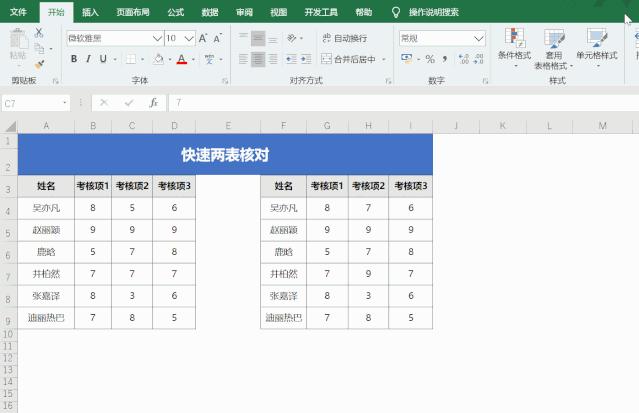This screenshot has height=413, width=639.
Task: Click the Tell Me search box (操作说明搜索)
Action: tap(434, 12)
